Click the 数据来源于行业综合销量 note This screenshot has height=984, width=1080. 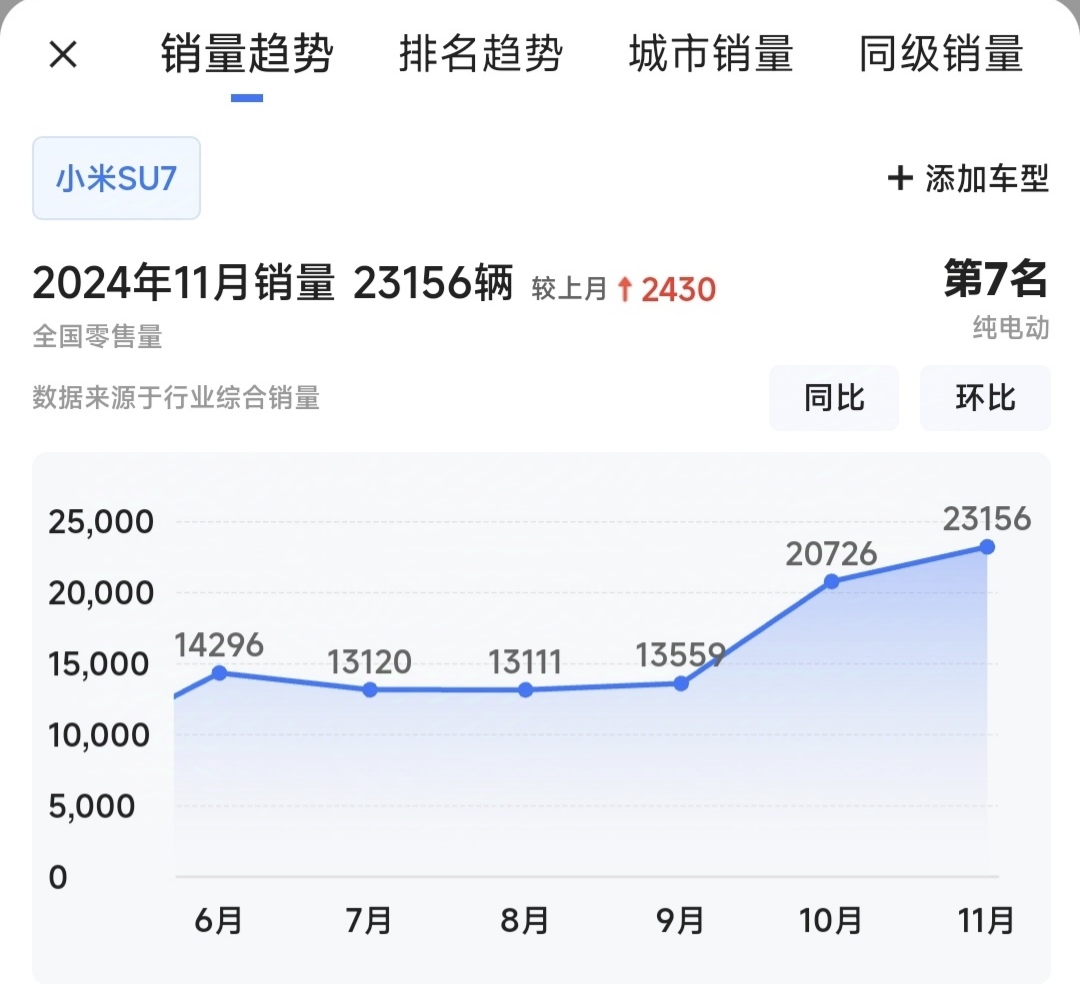[176, 397]
